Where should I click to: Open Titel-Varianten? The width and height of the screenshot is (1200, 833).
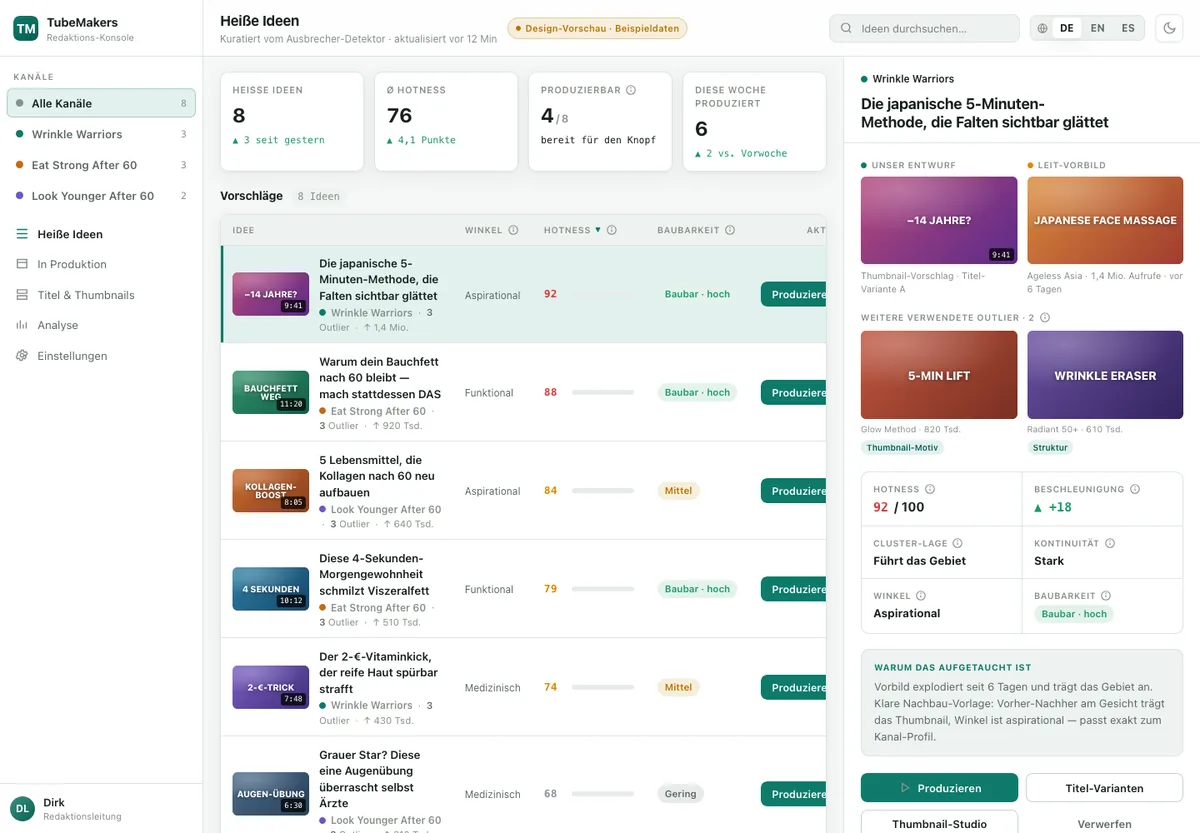(x=1104, y=788)
